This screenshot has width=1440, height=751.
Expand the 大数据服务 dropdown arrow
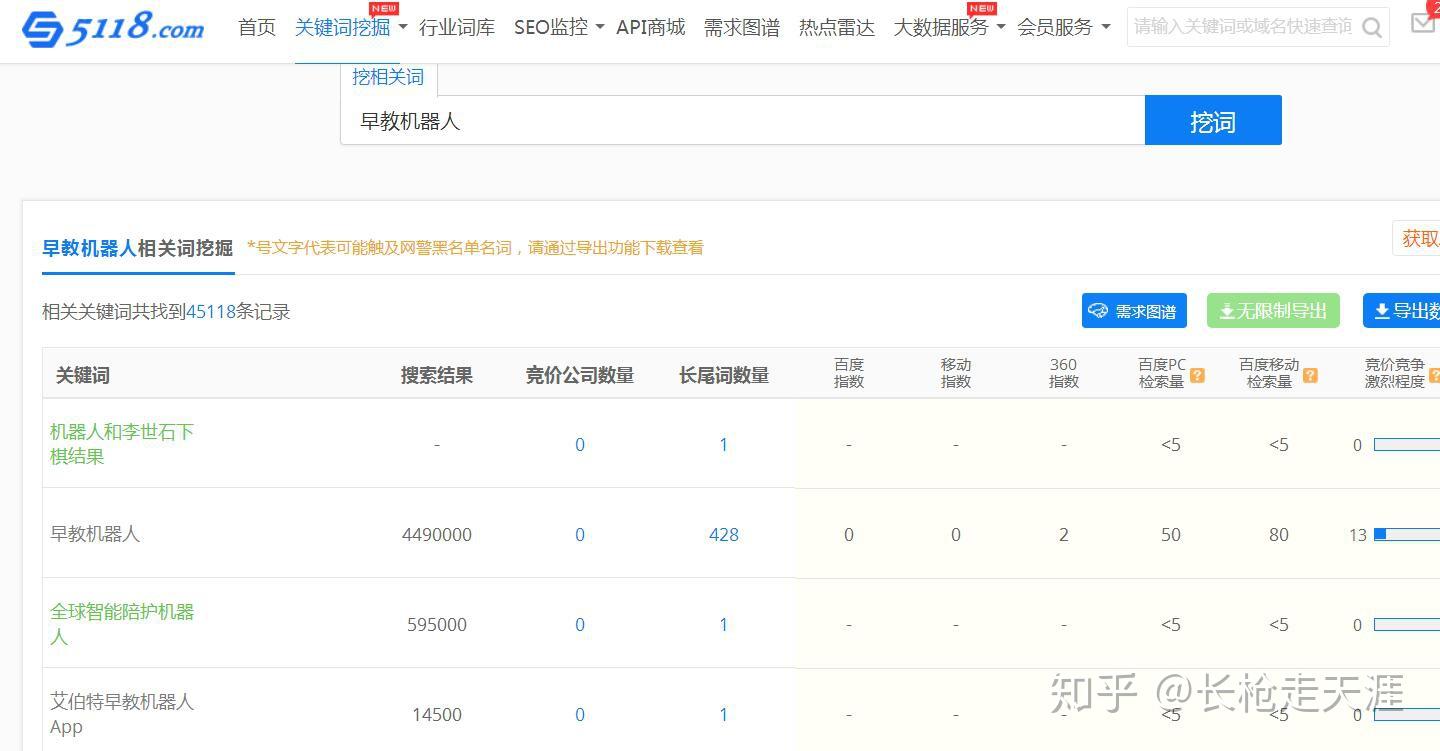pos(1000,28)
